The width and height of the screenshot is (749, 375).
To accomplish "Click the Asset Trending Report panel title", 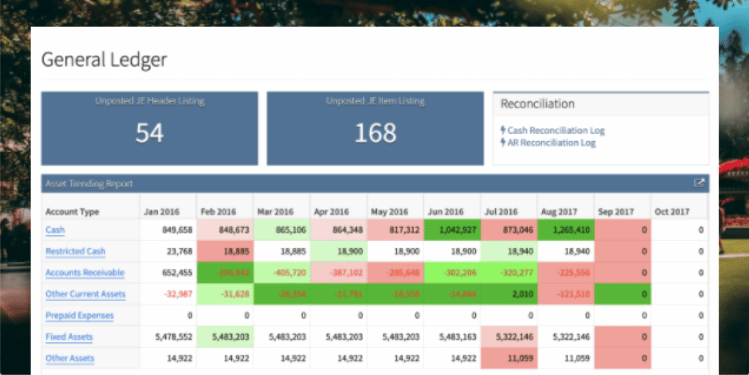I will click(89, 183).
